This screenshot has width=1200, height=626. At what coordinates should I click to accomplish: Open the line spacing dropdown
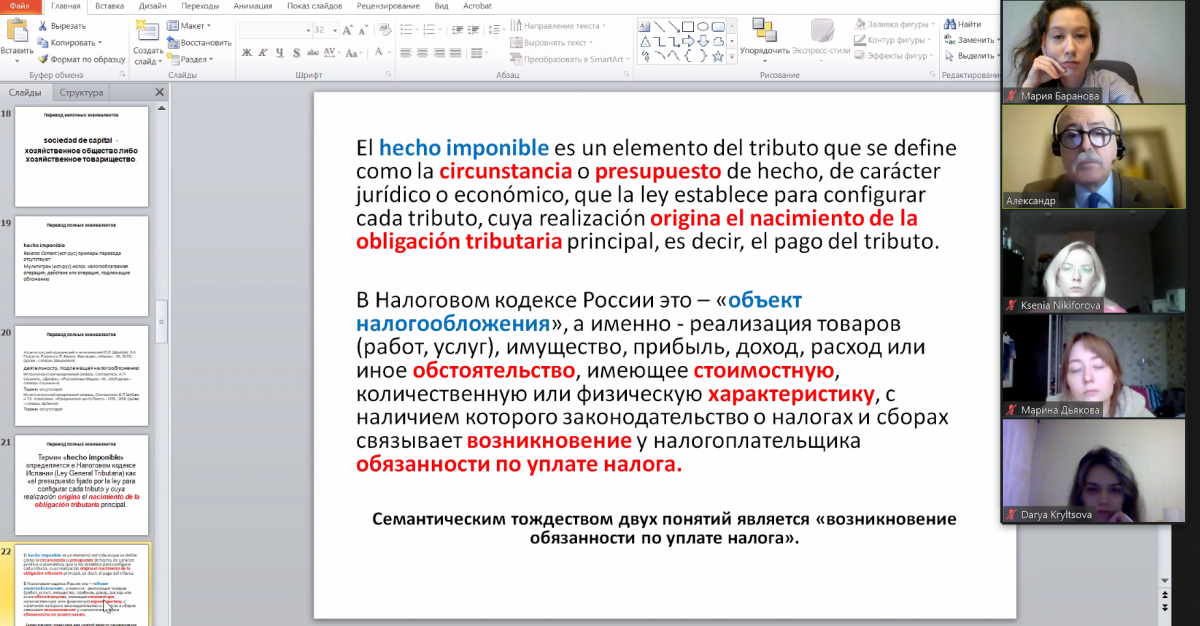click(x=496, y=30)
